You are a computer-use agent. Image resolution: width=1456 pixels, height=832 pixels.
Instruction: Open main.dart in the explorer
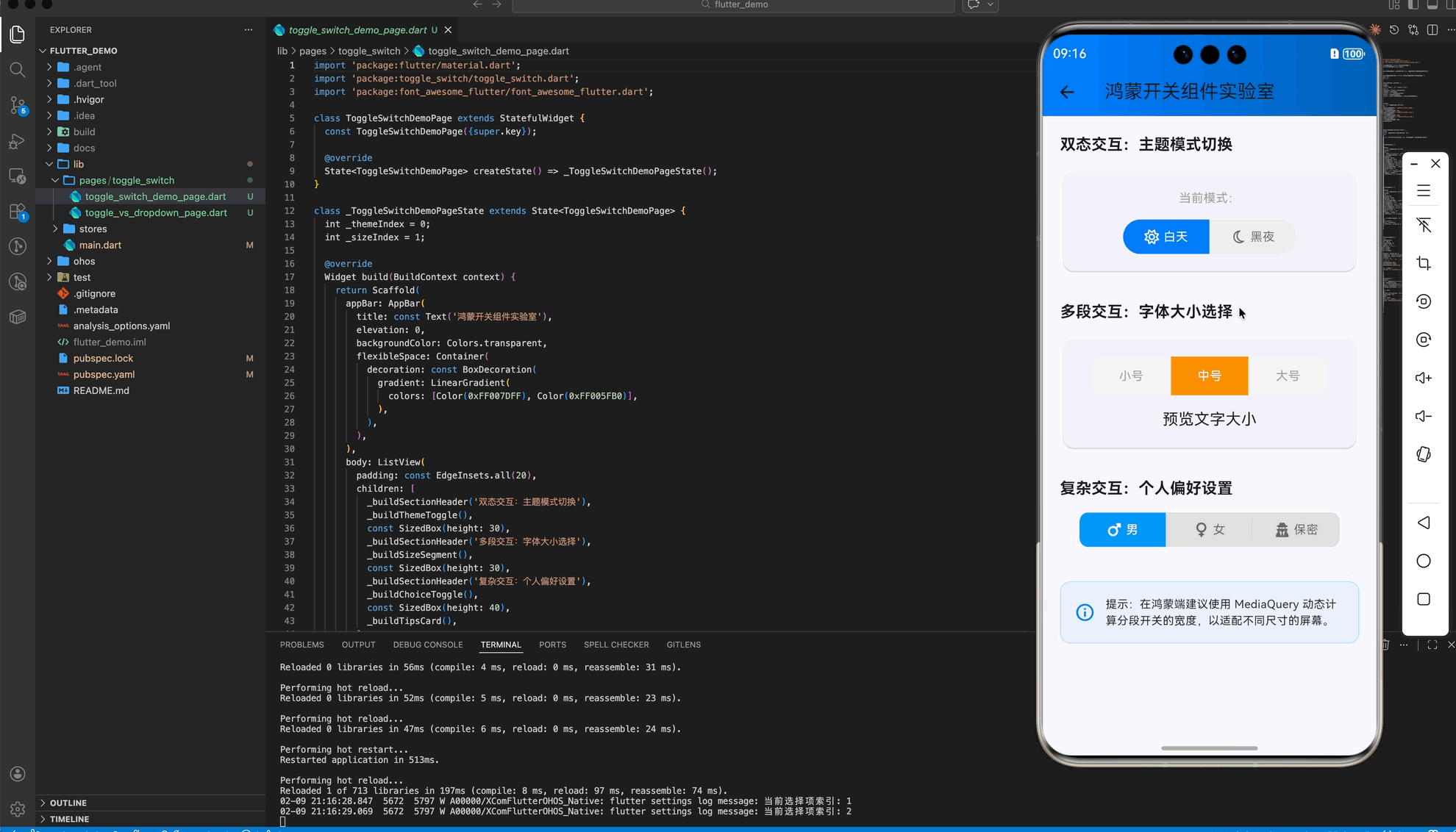[x=100, y=245]
